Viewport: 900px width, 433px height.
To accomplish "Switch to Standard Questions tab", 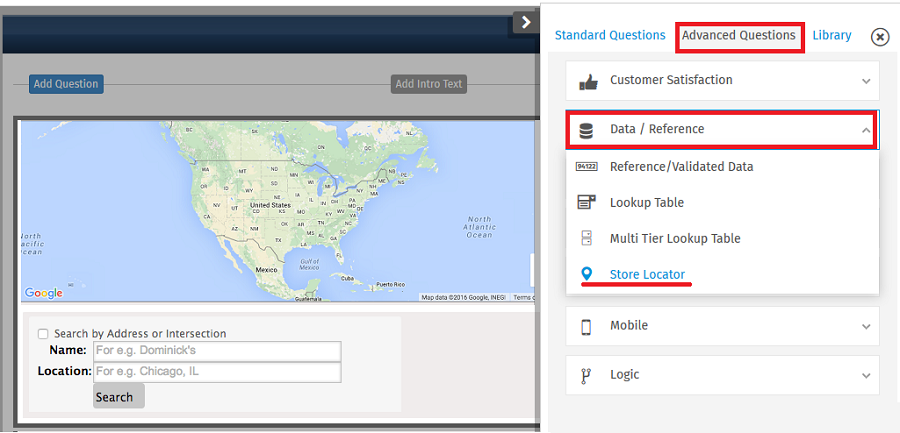I will pyautogui.click(x=610, y=36).
